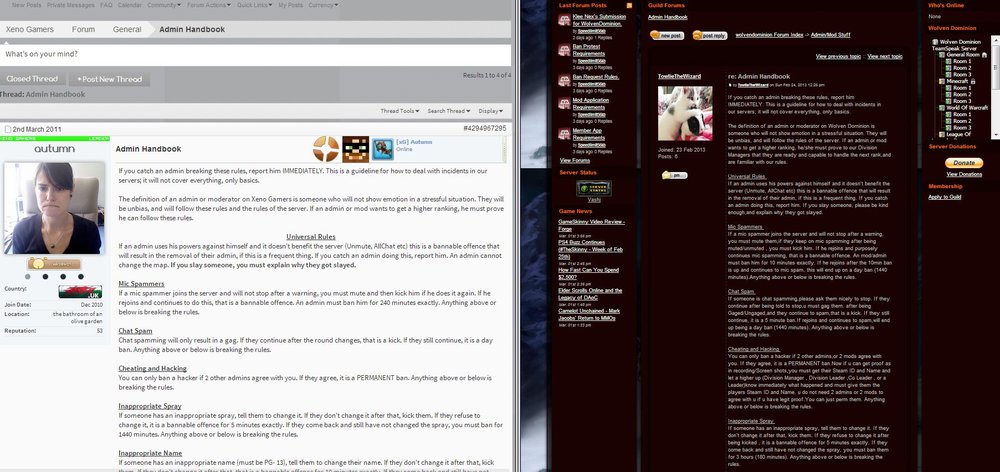Click the Vashj link under Server Status
This screenshot has height=472, width=1000.
pyautogui.click(x=594, y=200)
